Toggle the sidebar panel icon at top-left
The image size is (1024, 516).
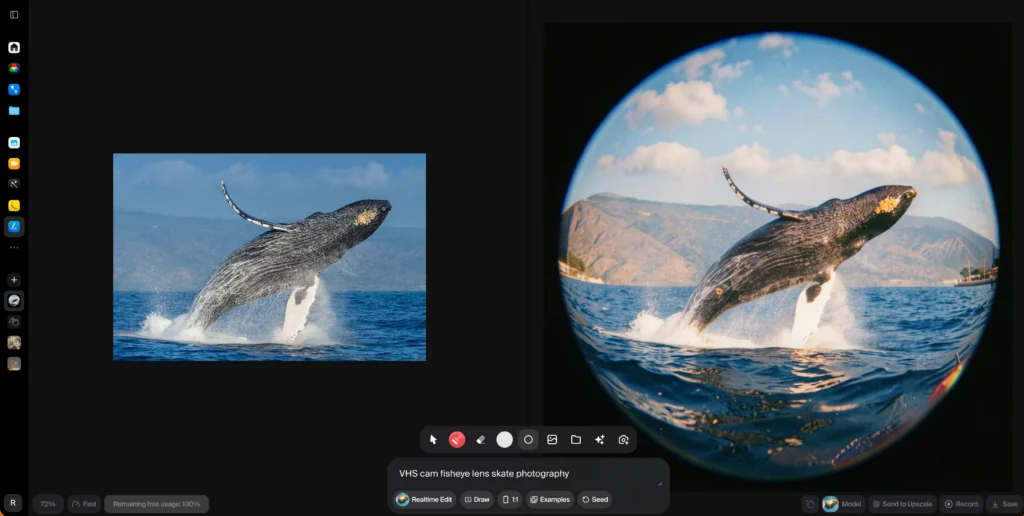coord(14,14)
